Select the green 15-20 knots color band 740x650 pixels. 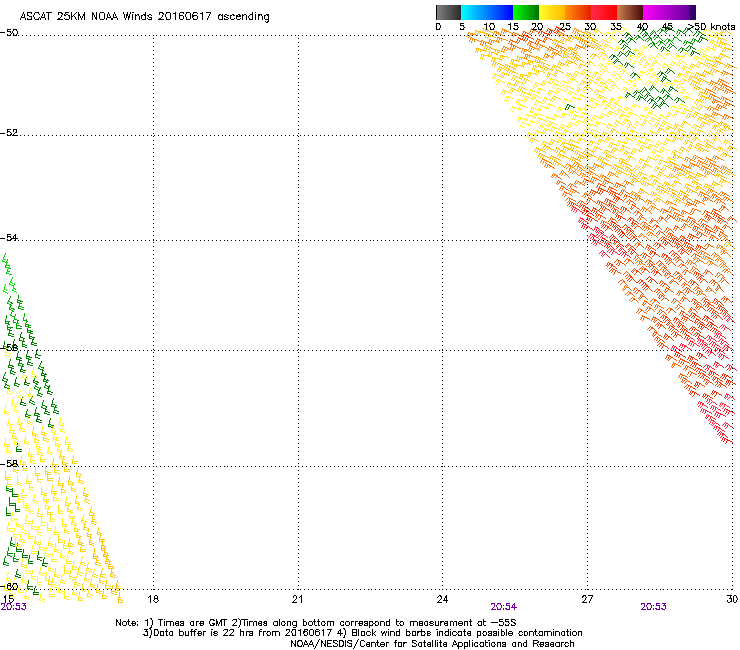(526, 12)
